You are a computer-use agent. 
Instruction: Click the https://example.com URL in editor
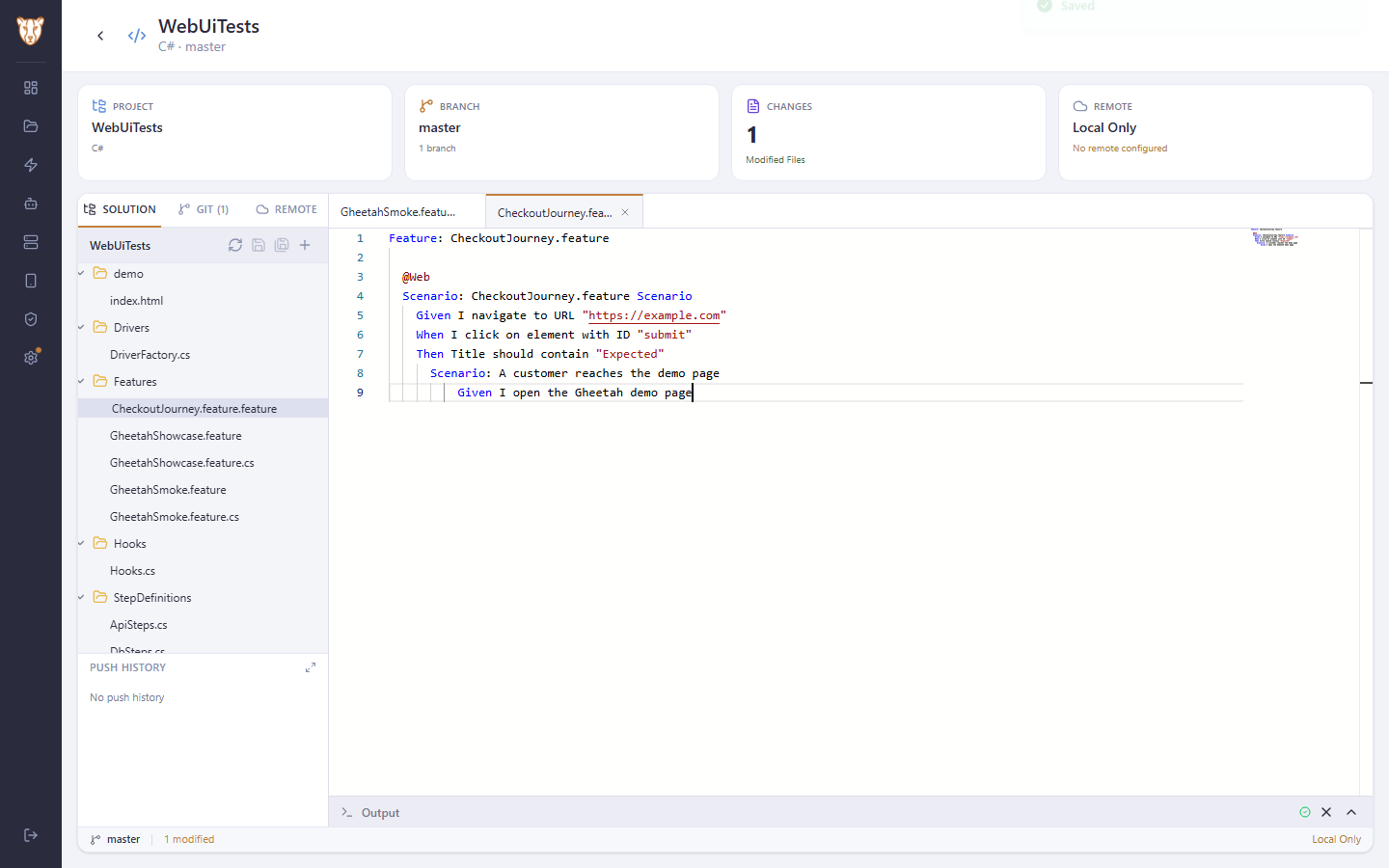tap(654, 315)
